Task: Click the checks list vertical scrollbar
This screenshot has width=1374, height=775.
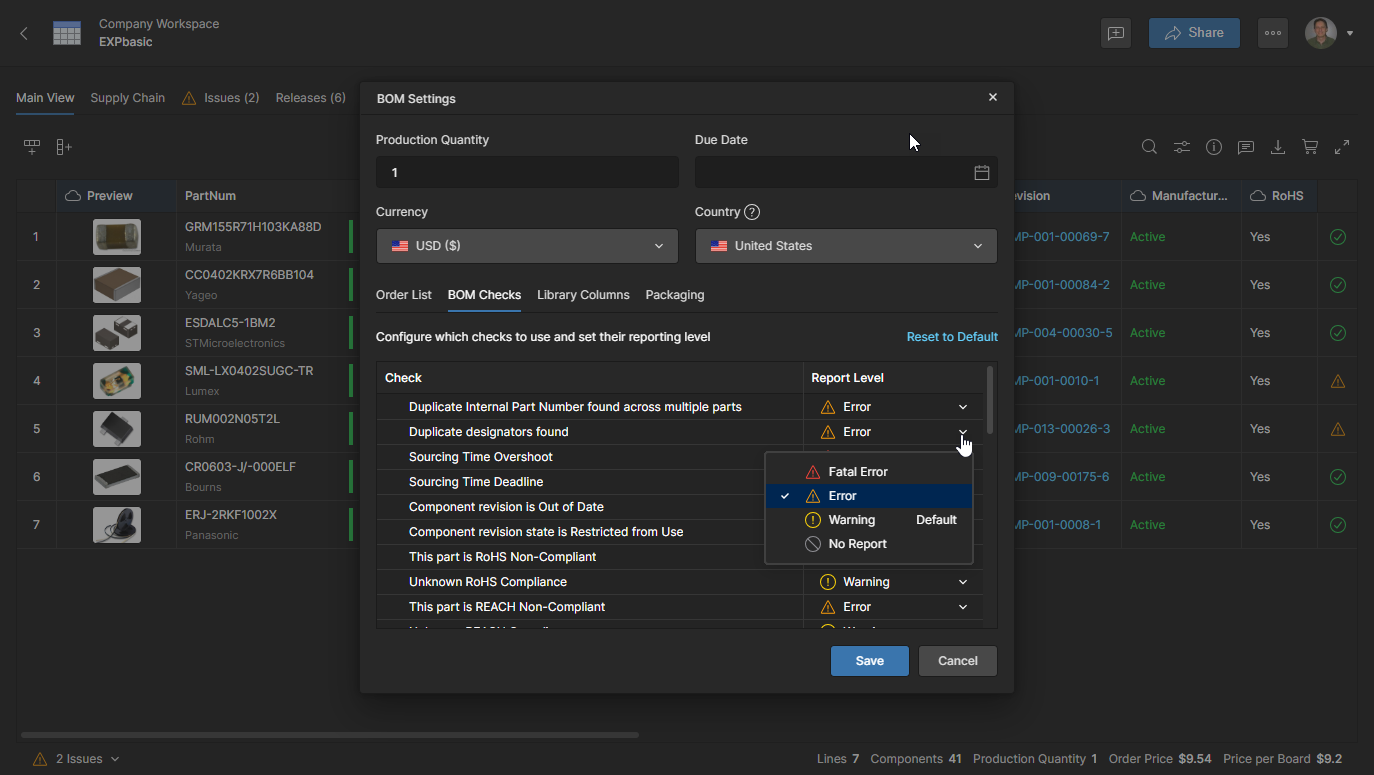Action: [x=990, y=400]
